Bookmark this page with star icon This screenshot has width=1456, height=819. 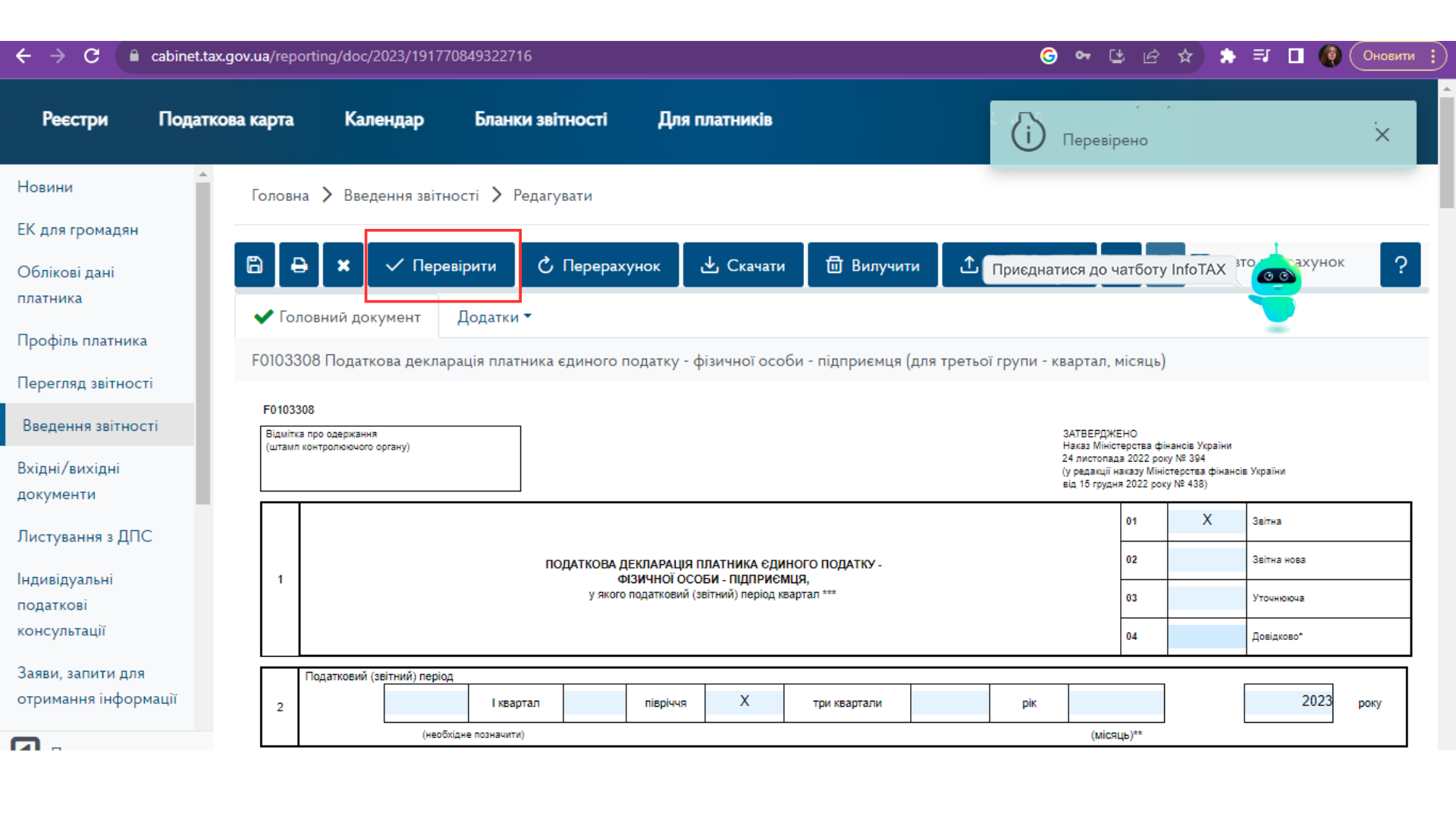[1185, 56]
